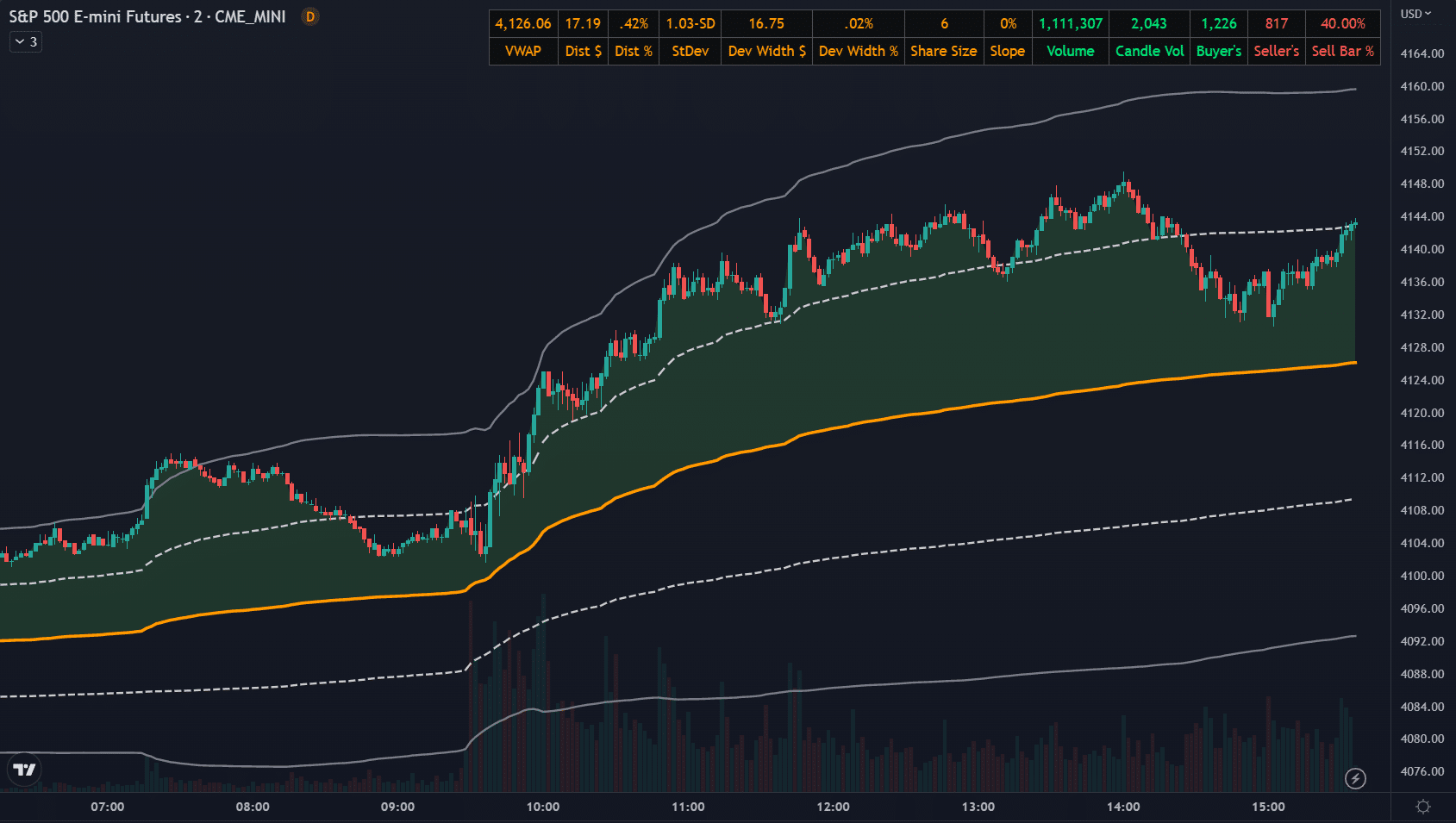Click the 1.03-SD value cell
The width and height of the screenshot is (1456, 823).
691,24
